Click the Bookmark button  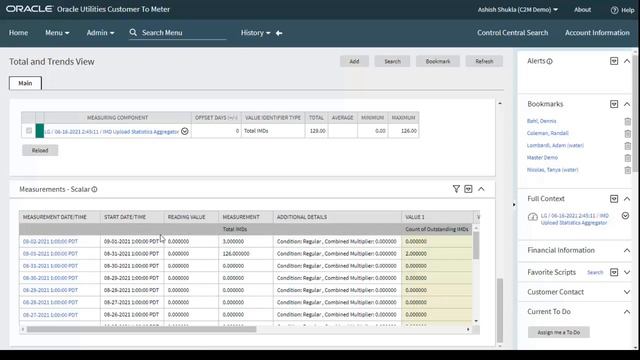point(438,61)
